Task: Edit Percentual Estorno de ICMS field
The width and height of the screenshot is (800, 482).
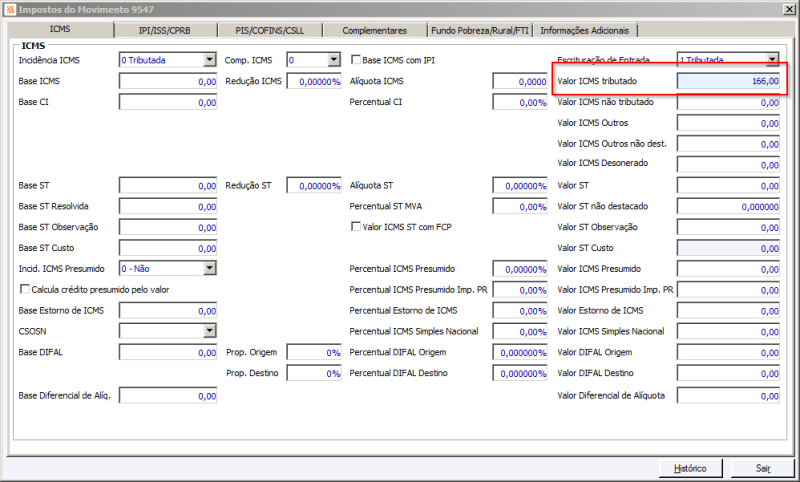Action: (520, 311)
